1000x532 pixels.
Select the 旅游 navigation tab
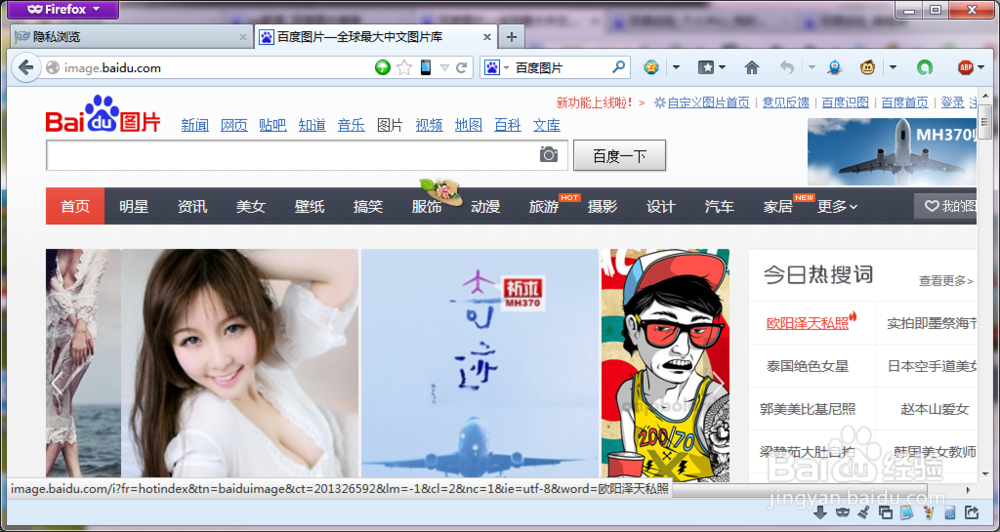[544, 206]
